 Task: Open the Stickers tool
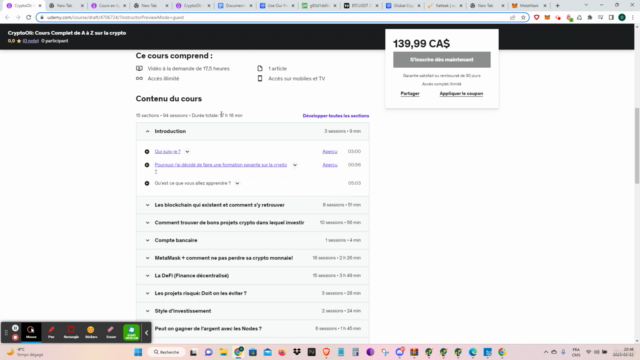[x=91, y=332]
